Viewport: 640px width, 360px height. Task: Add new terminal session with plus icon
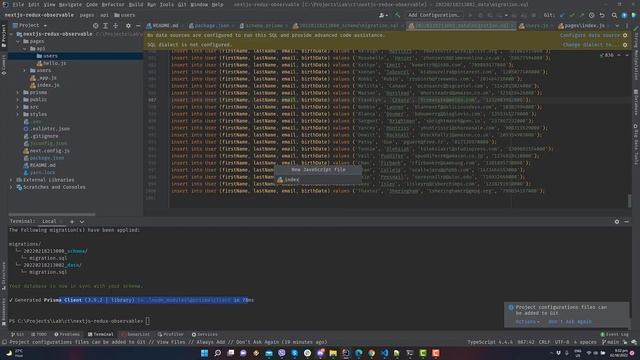pyautogui.click(x=72, y=221)
